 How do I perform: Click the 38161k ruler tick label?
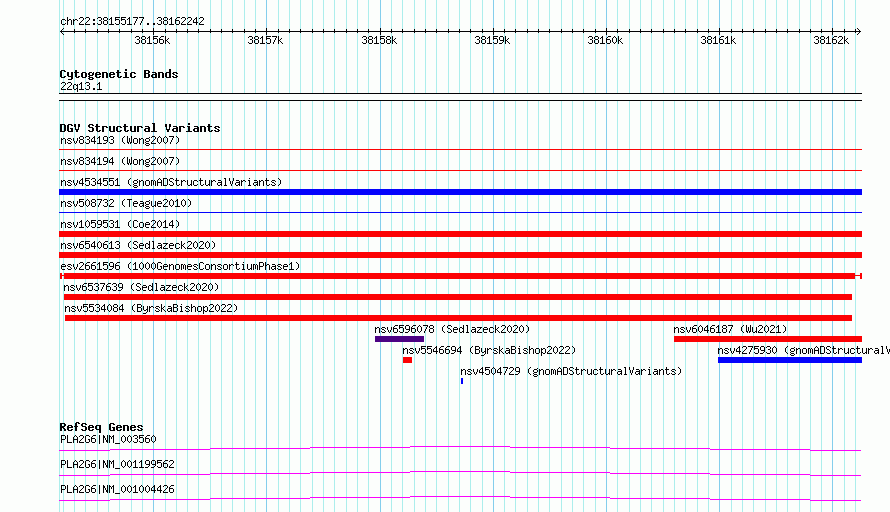(x=718, y=40)
